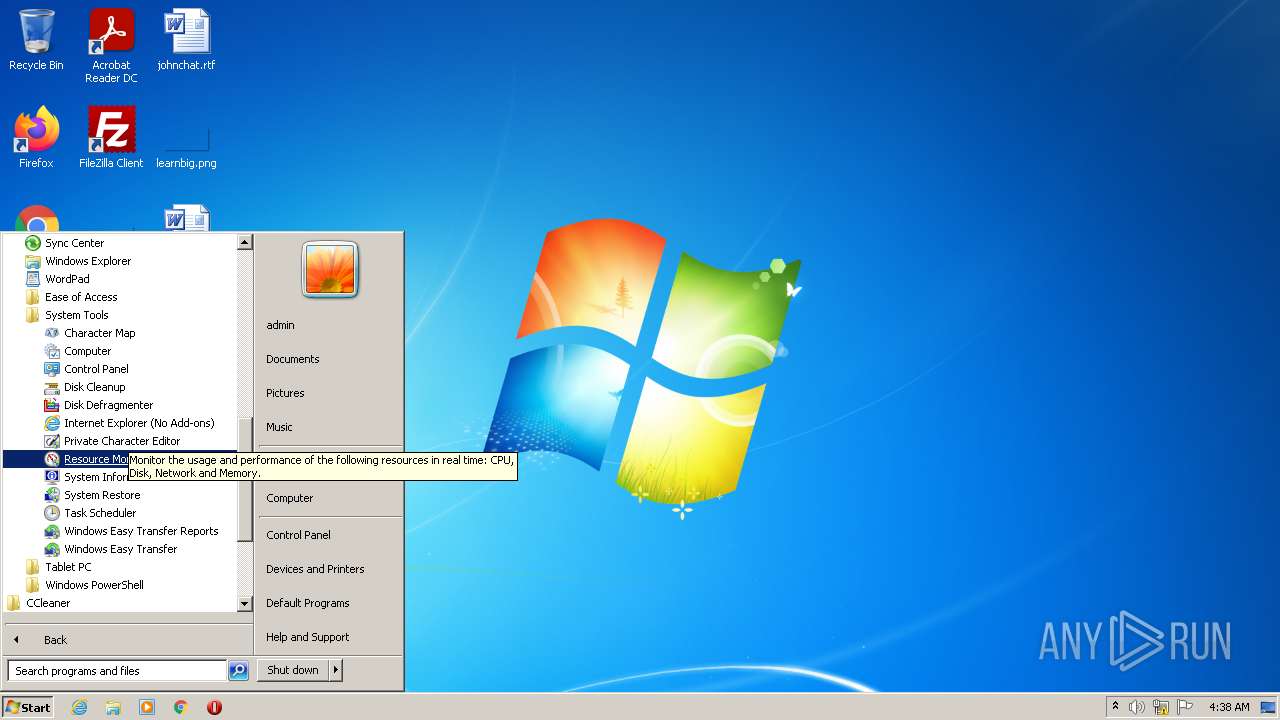Click the programs list scrollbar thumb

pos(244,480)
